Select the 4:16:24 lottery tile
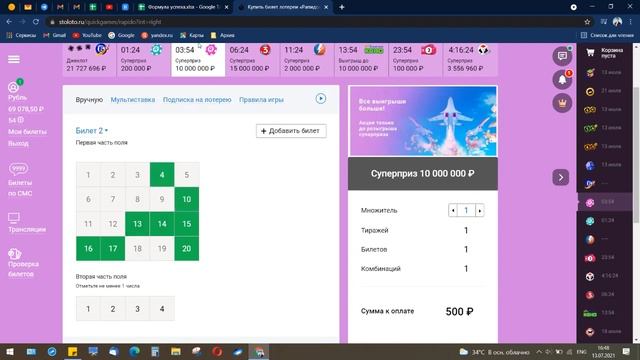This screenshot has width=640, height=360. [470, 59]
